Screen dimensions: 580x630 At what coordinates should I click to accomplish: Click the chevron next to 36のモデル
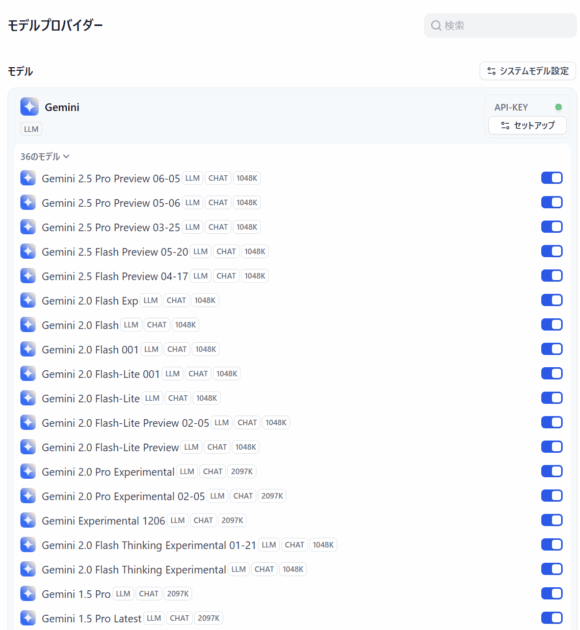coord(66,156)
